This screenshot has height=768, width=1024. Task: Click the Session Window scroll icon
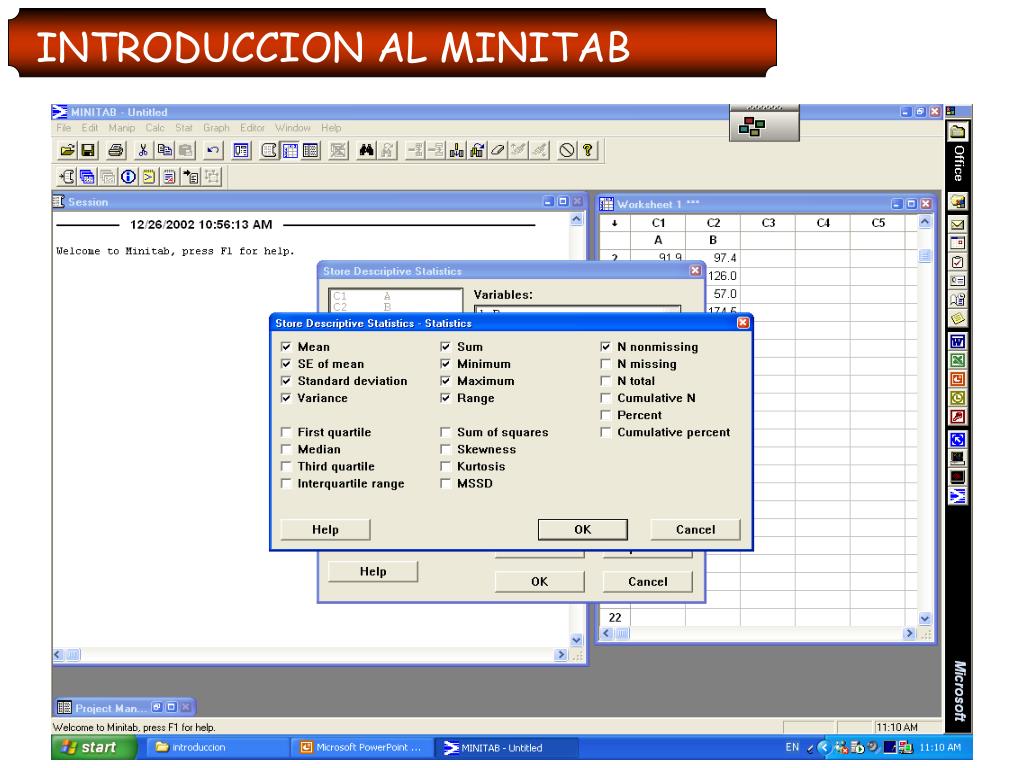pyautogui.click(x=269, y=151)
